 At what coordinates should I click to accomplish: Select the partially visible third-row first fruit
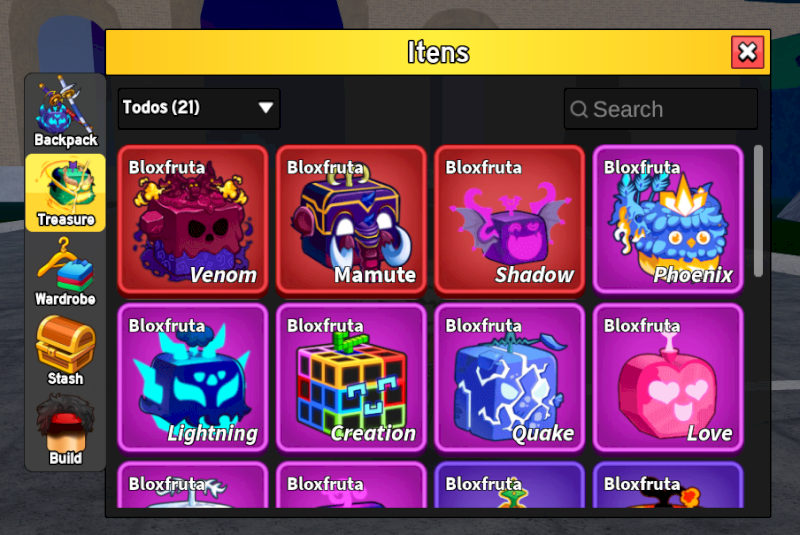click(x=193, y=485)
